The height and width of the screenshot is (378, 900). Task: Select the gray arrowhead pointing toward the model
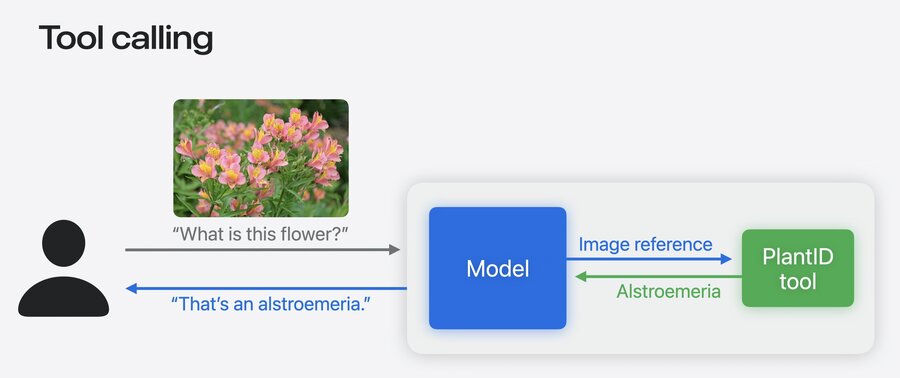pos(394,250)
